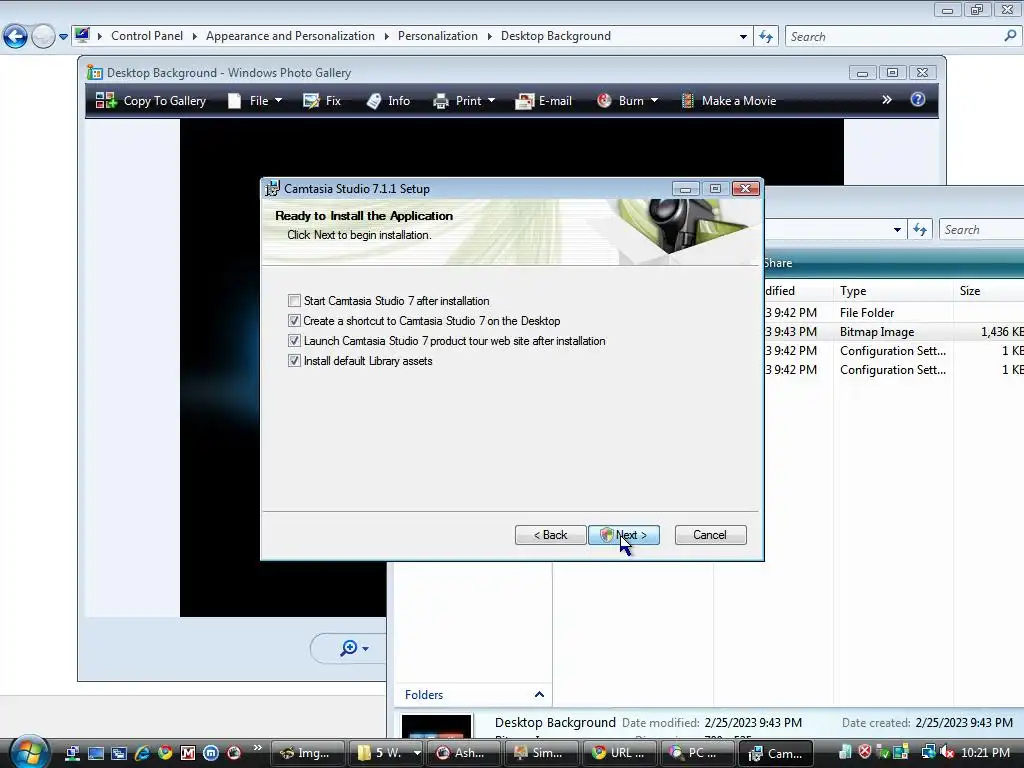Screen dimensions: 1024x768
Task: Open Fix in Photo Gallery toolbar
Action: tap(322, 101)
